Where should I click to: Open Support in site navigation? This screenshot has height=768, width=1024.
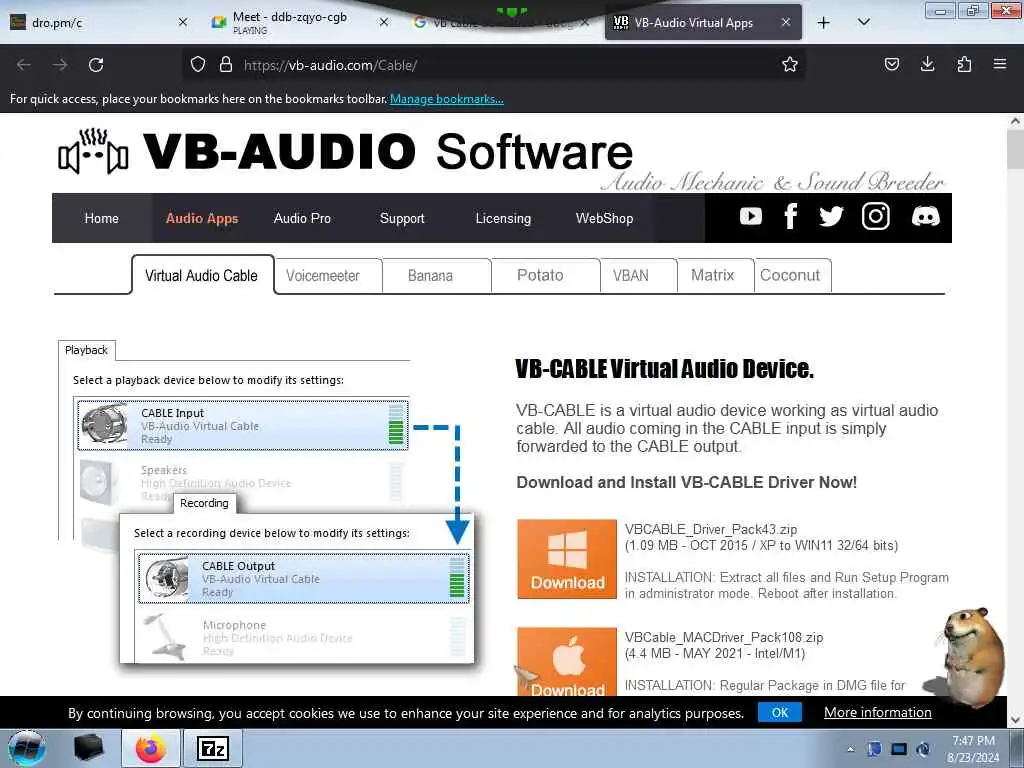[402, 218]
